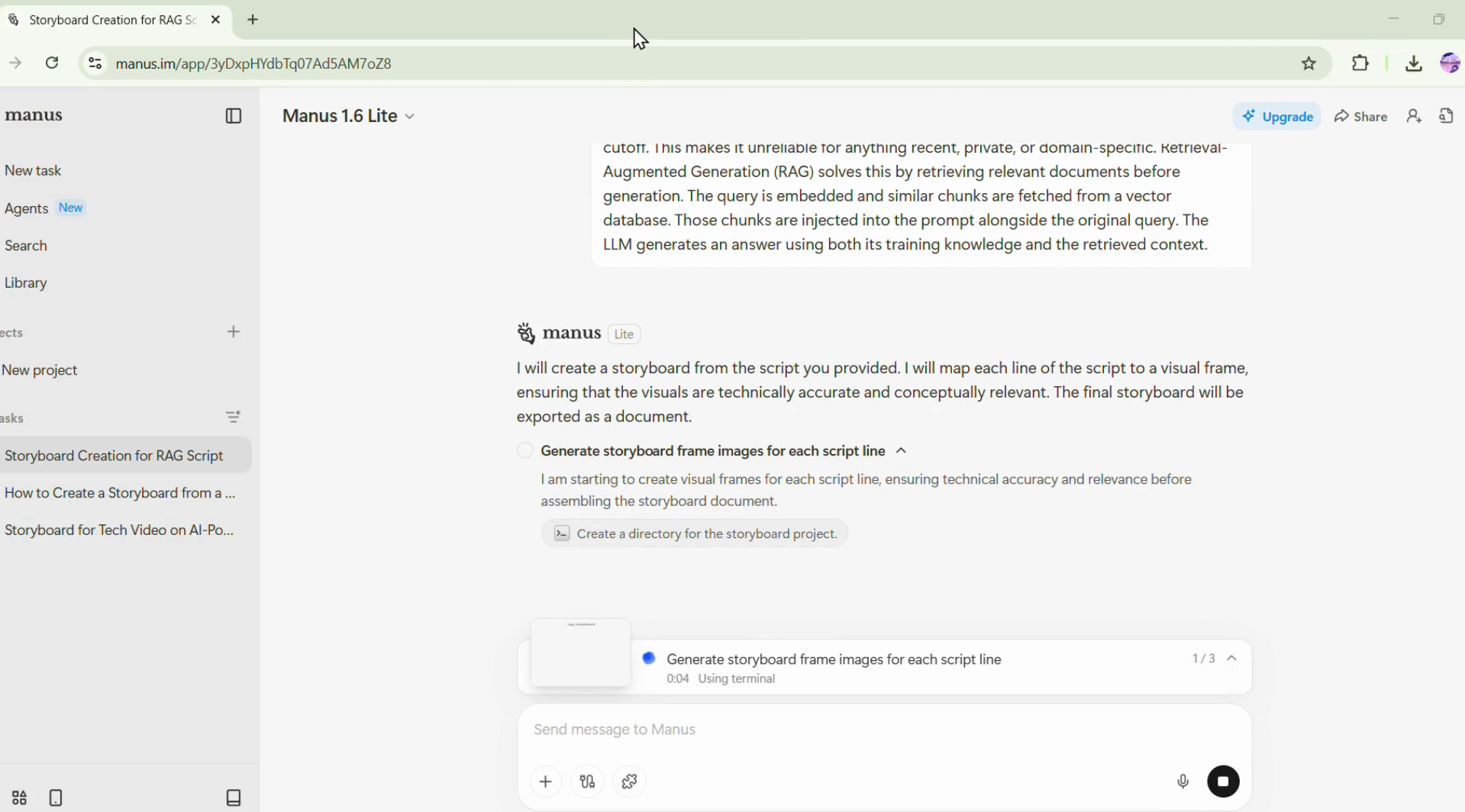
Task: Click the terminal icon in directory step chip
Action: [562, 533]
